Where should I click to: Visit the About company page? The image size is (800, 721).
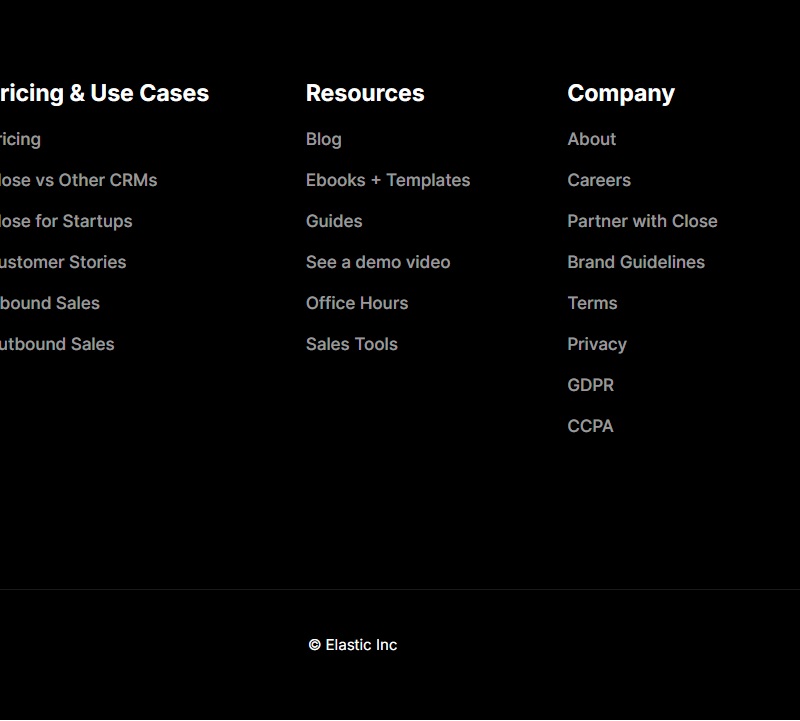(591, 139)
